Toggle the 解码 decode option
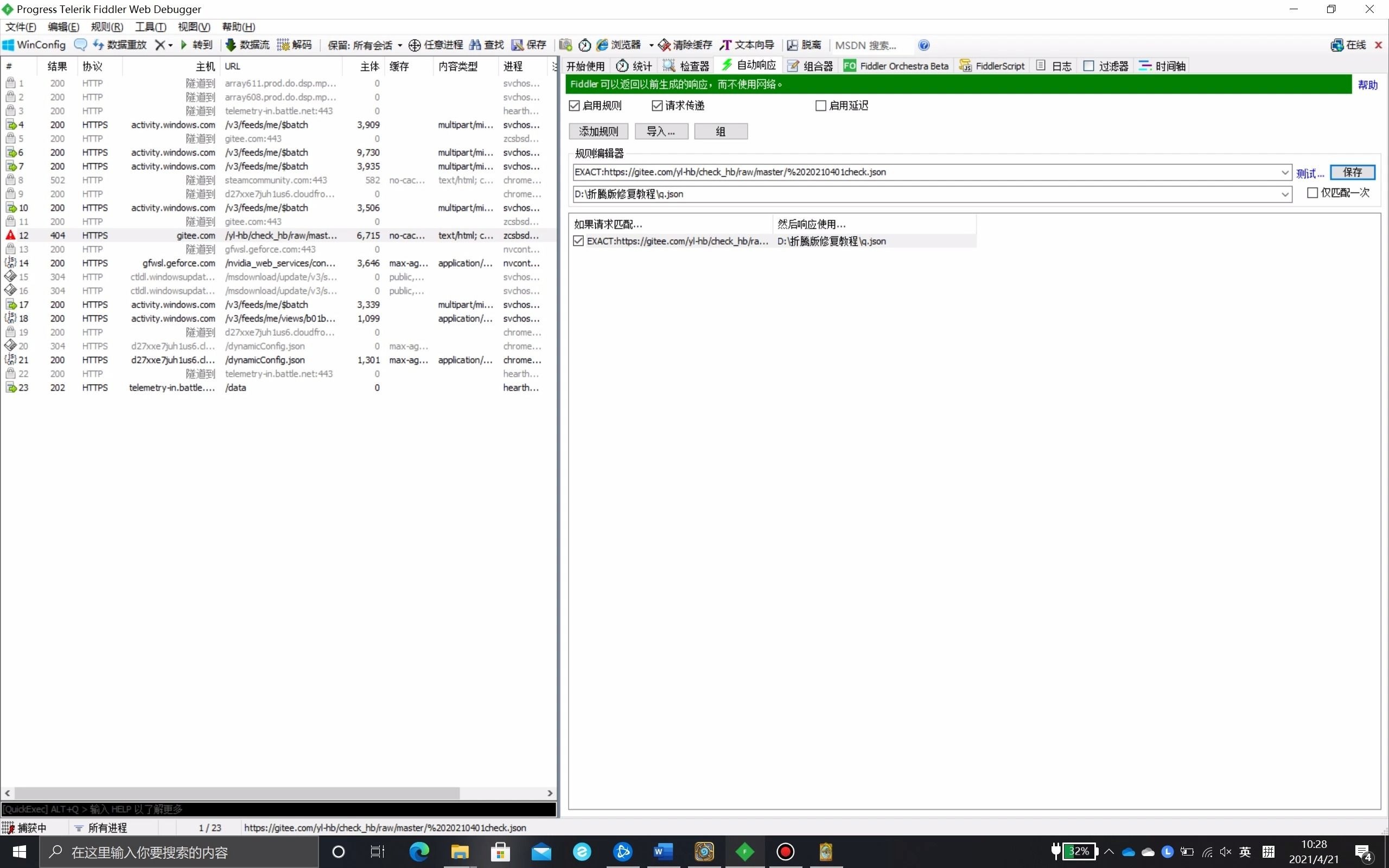The height and width of the screenshot is (868, 1389). (x=295, y=45)
